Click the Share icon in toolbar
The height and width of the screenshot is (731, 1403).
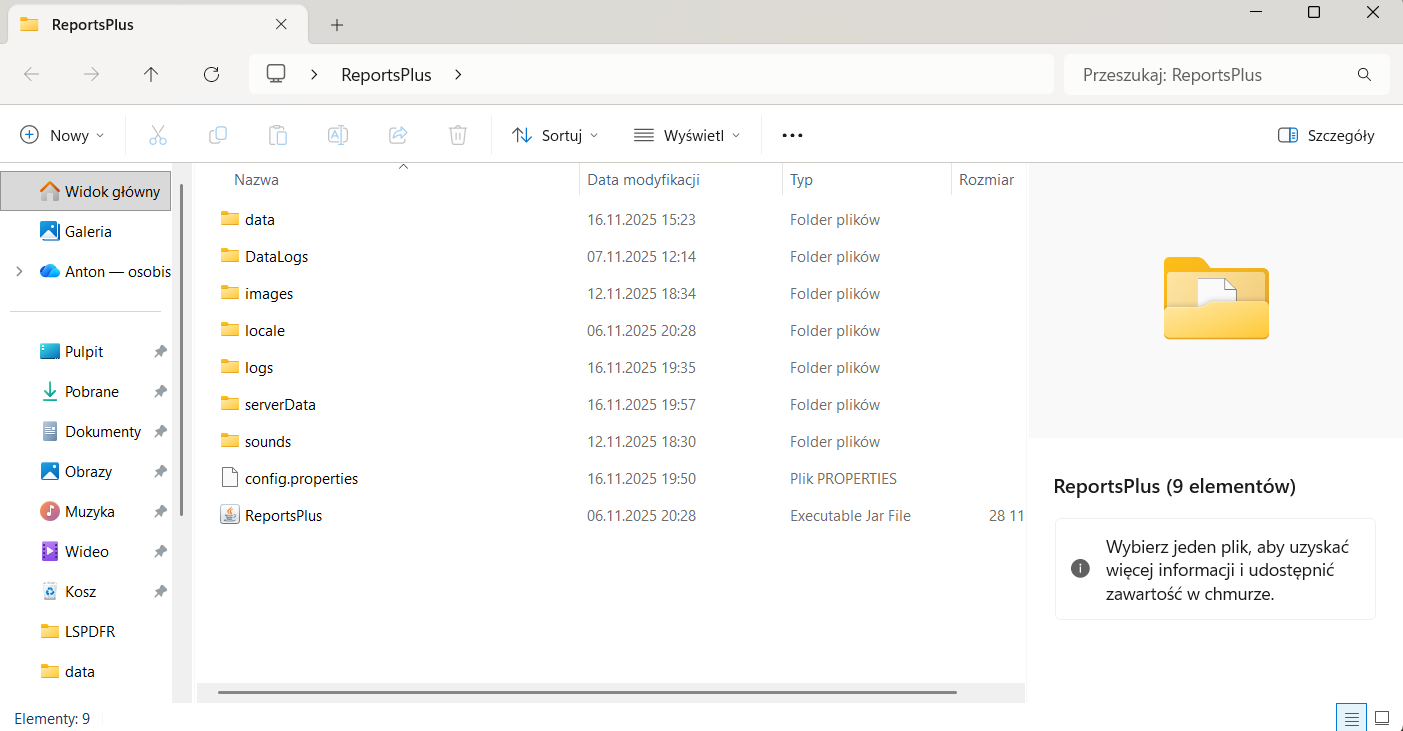click(x=398, y=135)
